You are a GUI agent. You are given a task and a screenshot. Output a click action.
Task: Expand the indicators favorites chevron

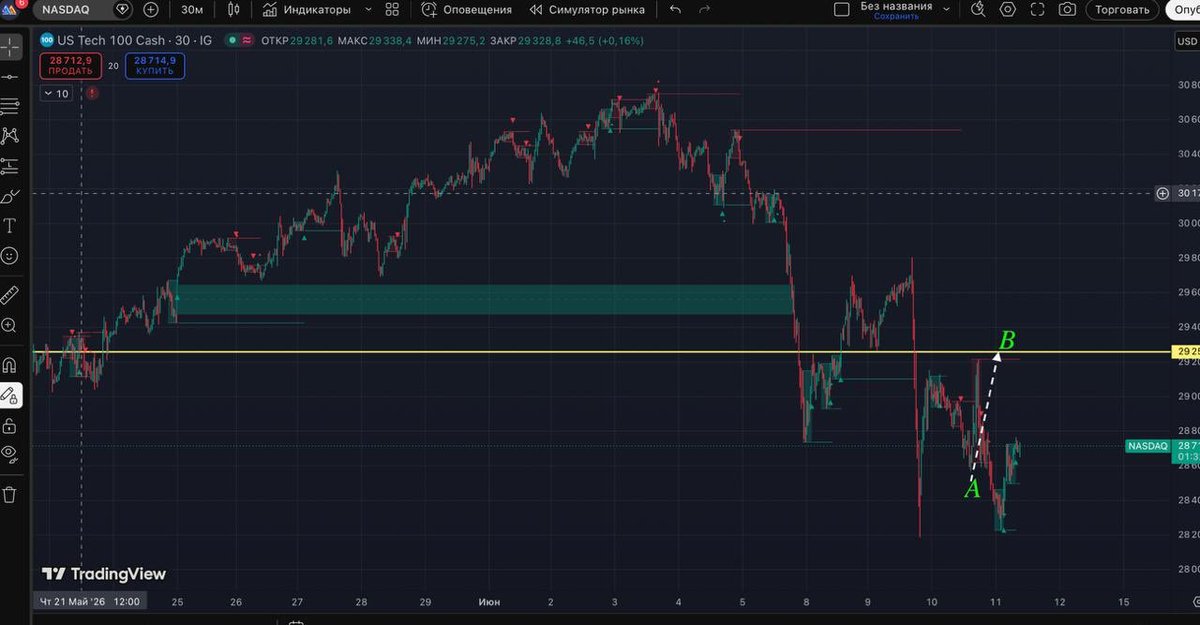coord(368,9)
